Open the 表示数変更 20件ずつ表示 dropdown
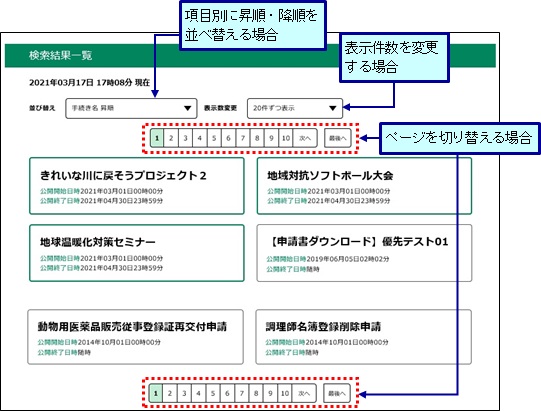Image resolution: width=541 pixels, height=411 pixels. point(295,108)
